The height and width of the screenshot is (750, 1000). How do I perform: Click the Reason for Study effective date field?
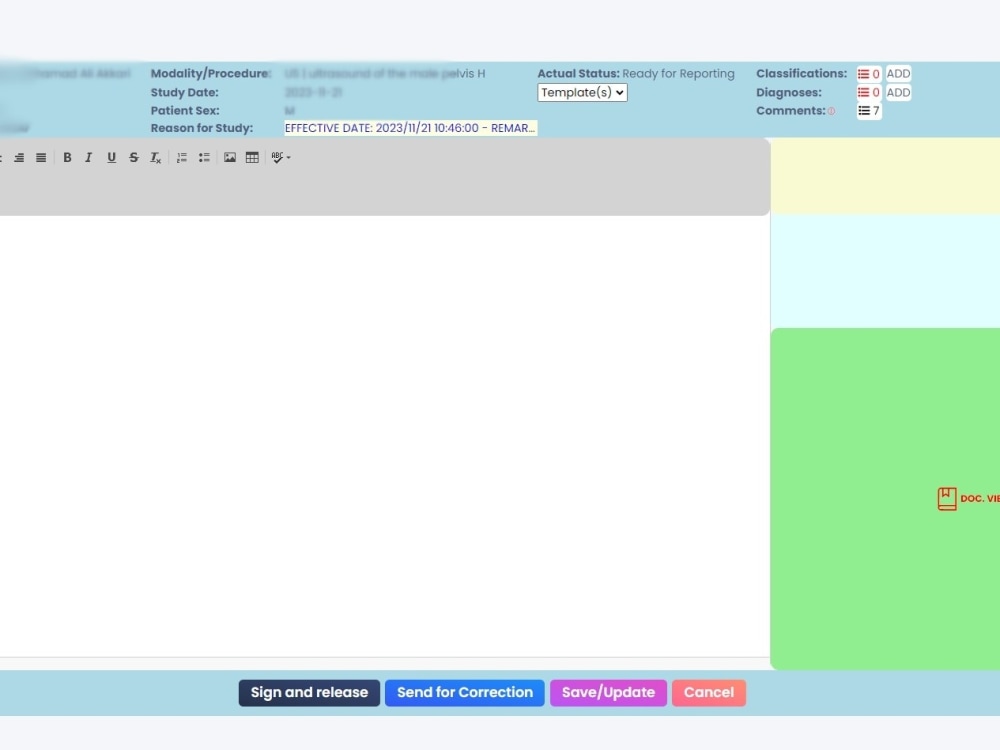coord(410,127)
